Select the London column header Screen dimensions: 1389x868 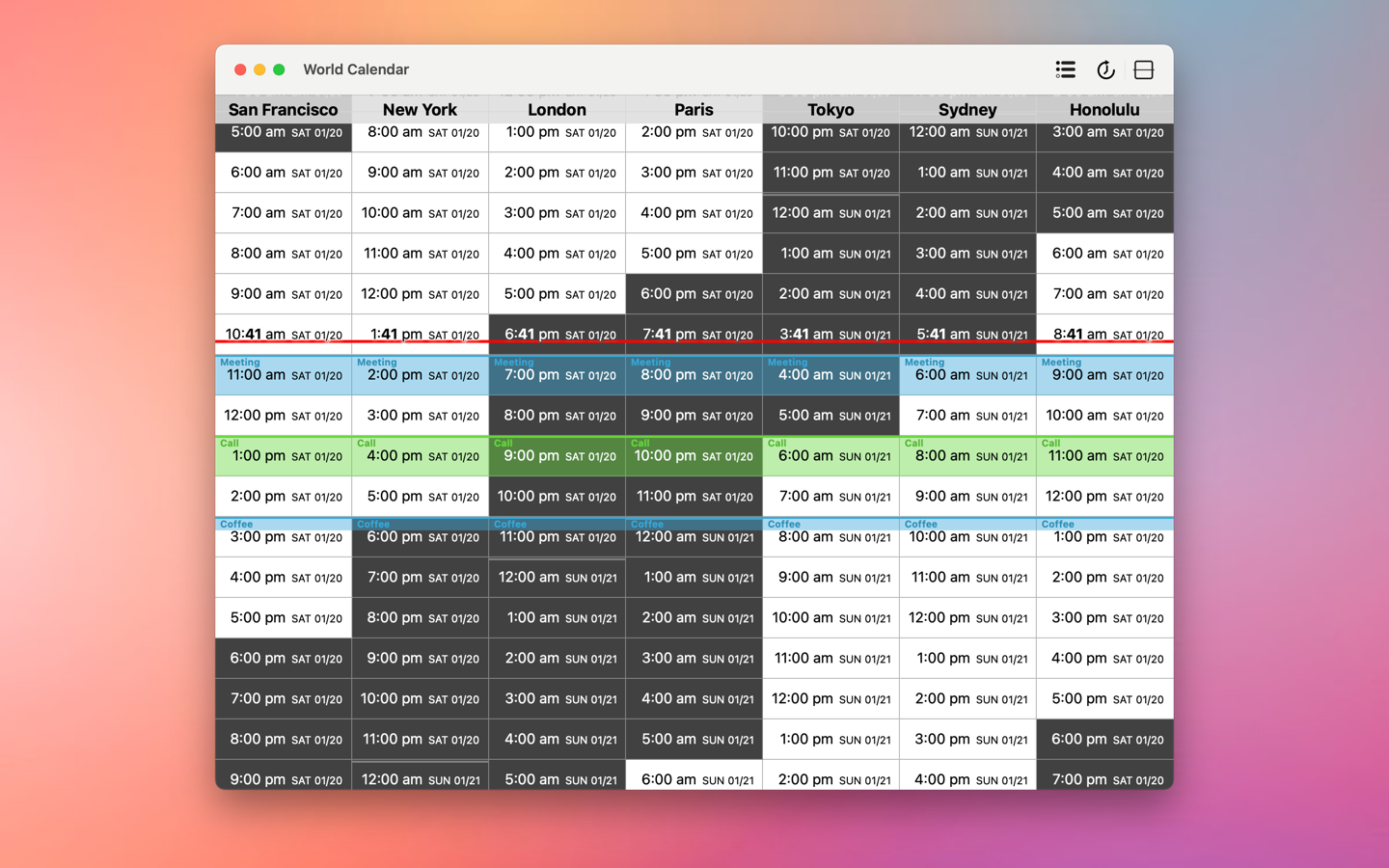[558, 109]
